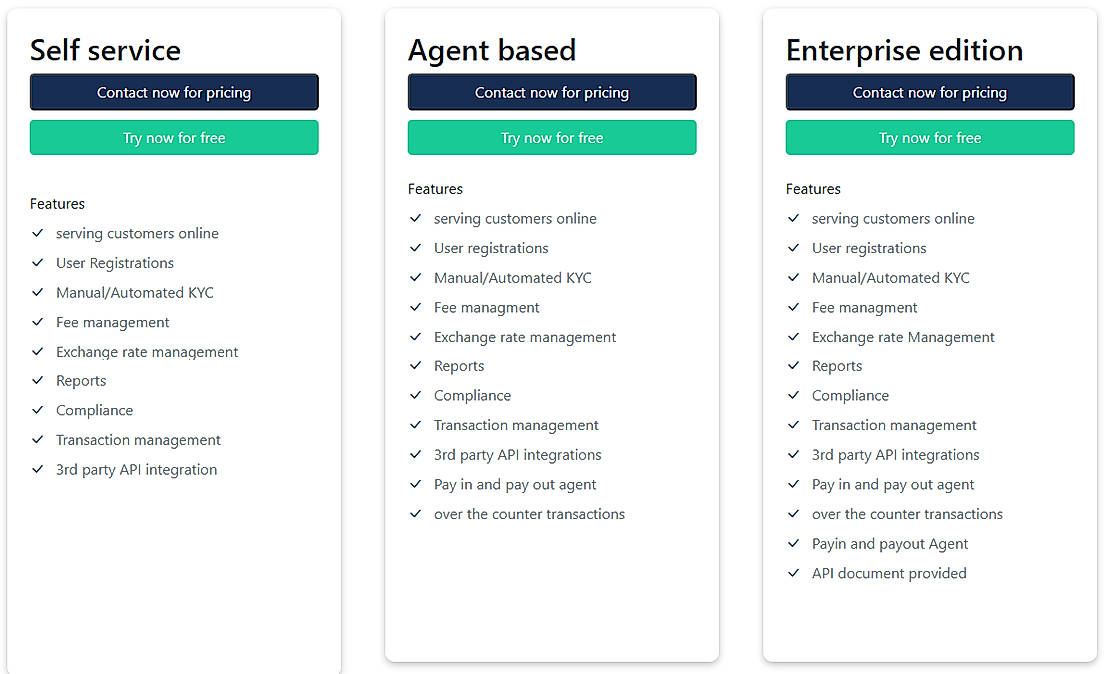Image resolution: width=1108 pixels, height=674 pixels.
Task: Click Self service Exchange rate management text
Action: point(147,352)
